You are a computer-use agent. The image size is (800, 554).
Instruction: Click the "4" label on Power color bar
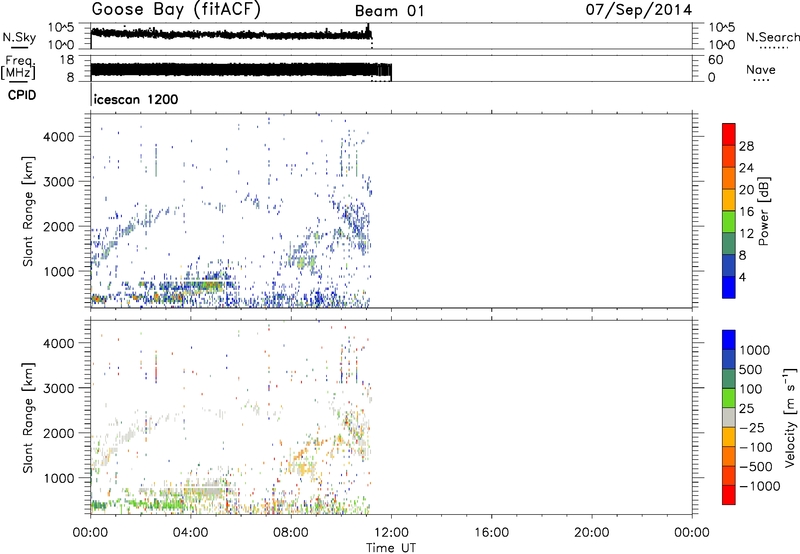click(742, 278)
